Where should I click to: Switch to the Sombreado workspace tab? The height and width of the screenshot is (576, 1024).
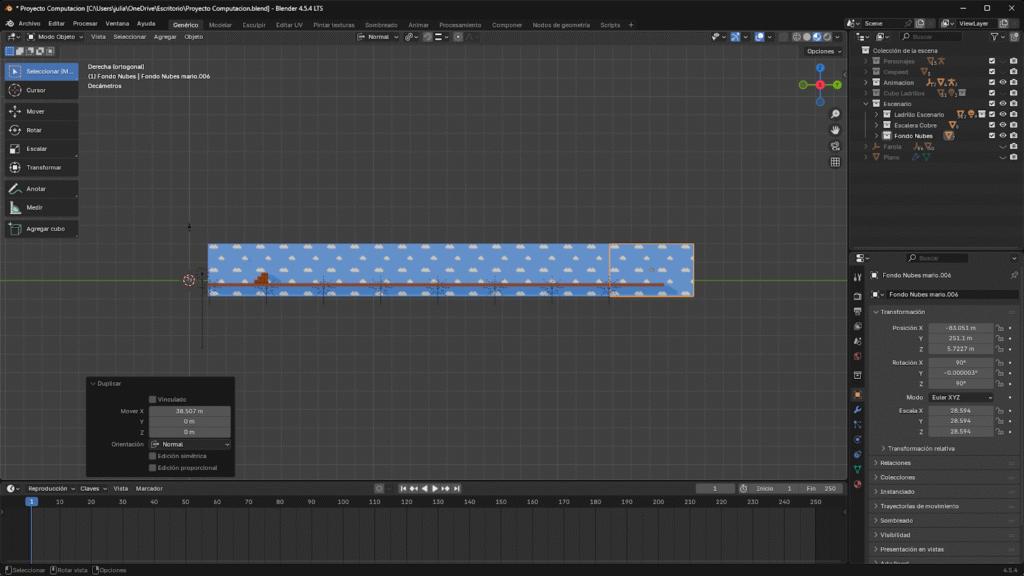tap(380, 25)
